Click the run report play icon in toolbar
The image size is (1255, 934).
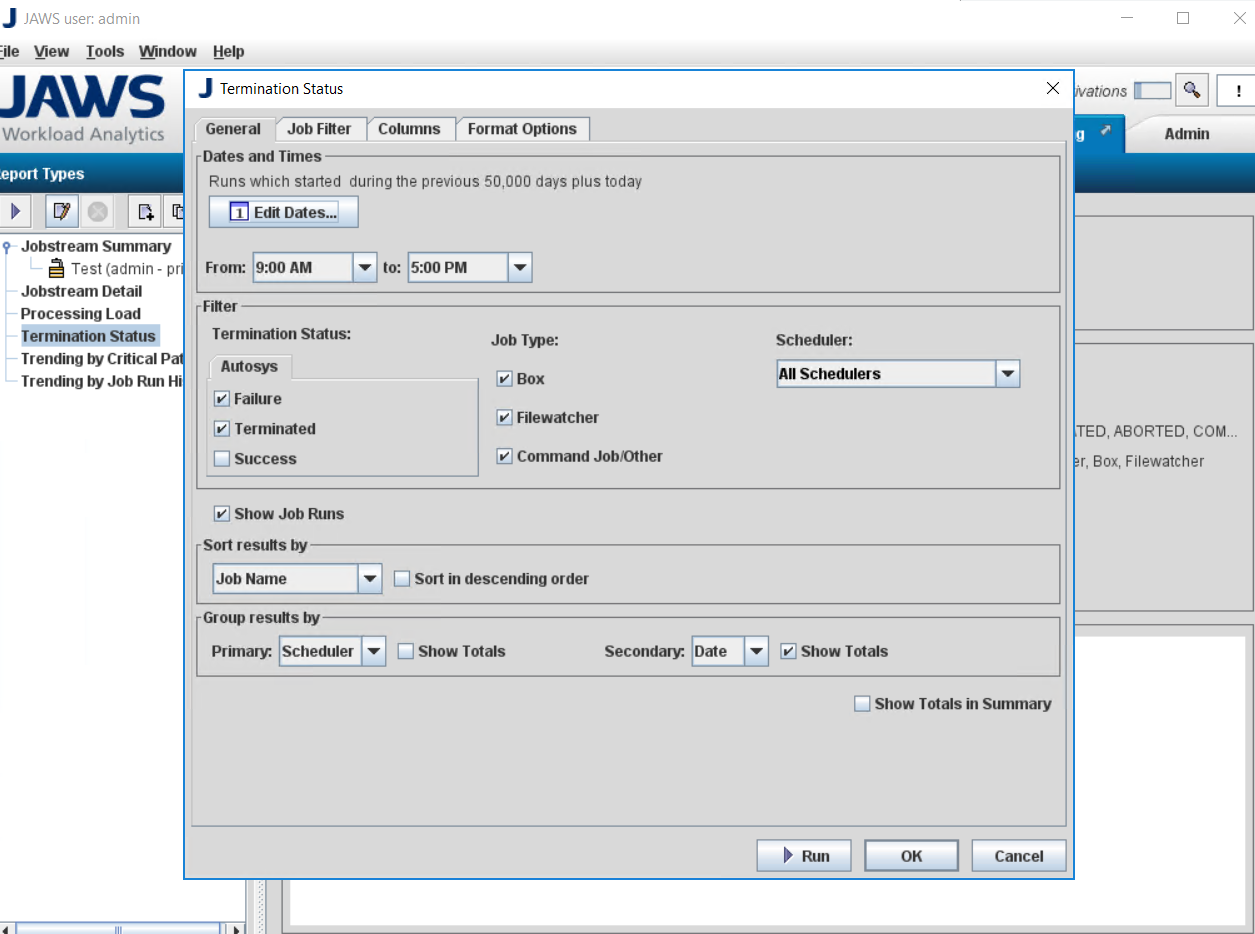pos(15,211)
